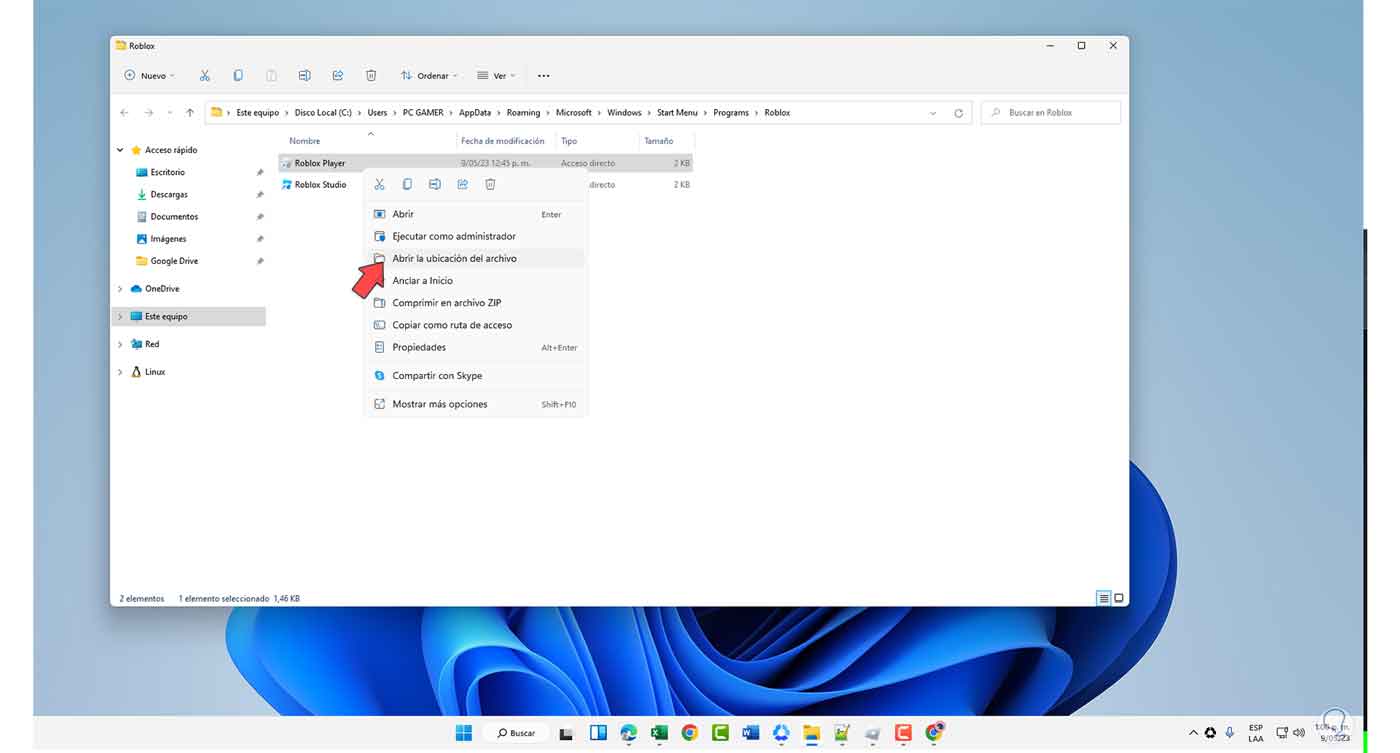Screen dimensions: 1400x753
Task: Open Propiedades from the context menu
Action: coord(476,347)
